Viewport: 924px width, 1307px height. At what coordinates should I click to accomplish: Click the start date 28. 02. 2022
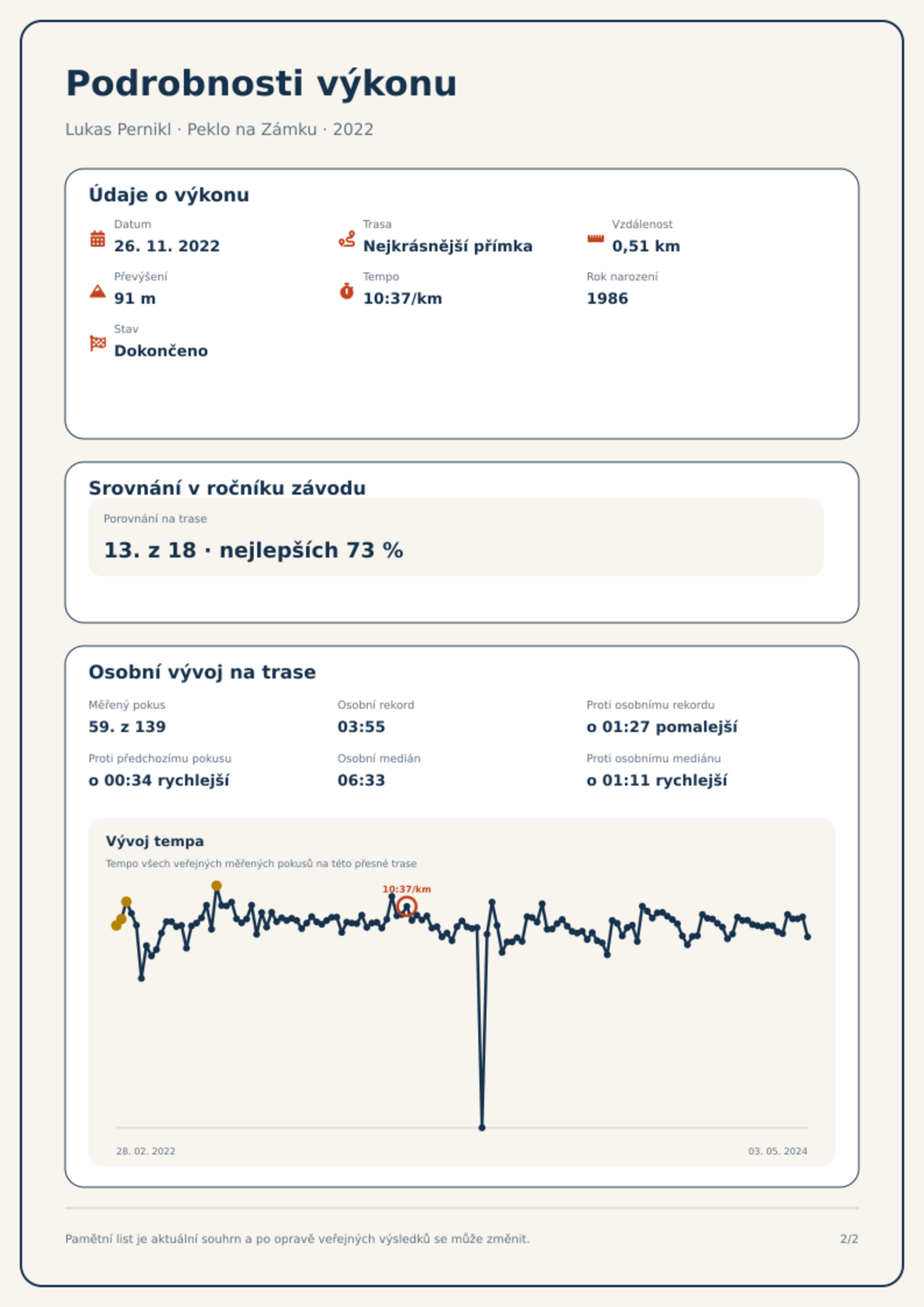(x=145, y=1151)
